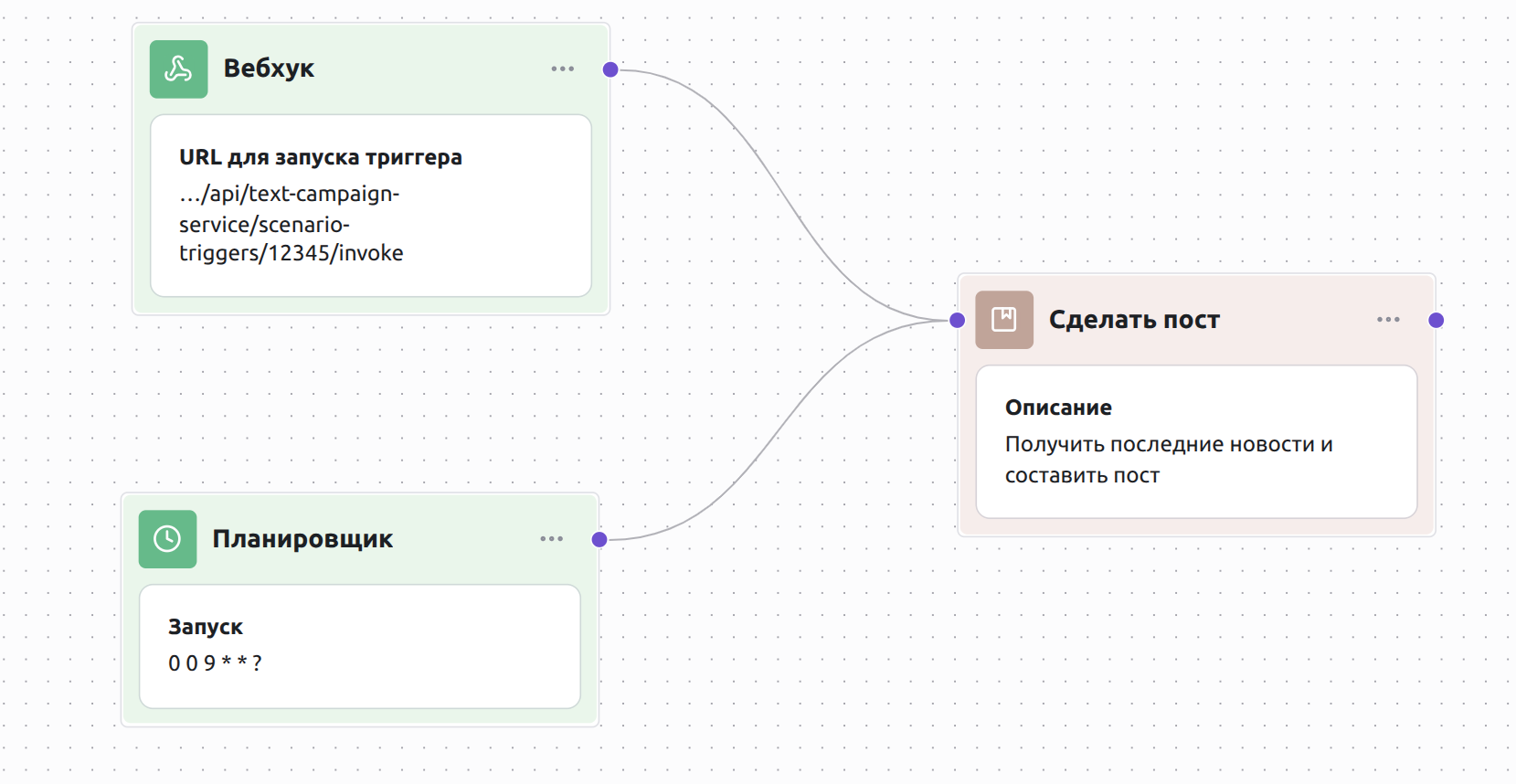Click the webhook invoke URL text
The width and height of the screenshot is (1516, 784).
pos(291,224)
